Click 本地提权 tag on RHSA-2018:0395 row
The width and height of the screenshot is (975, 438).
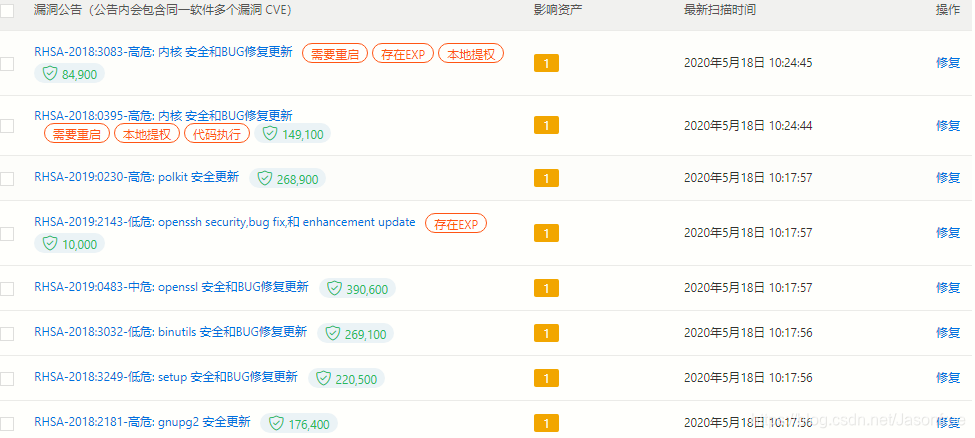coord(147,134)
